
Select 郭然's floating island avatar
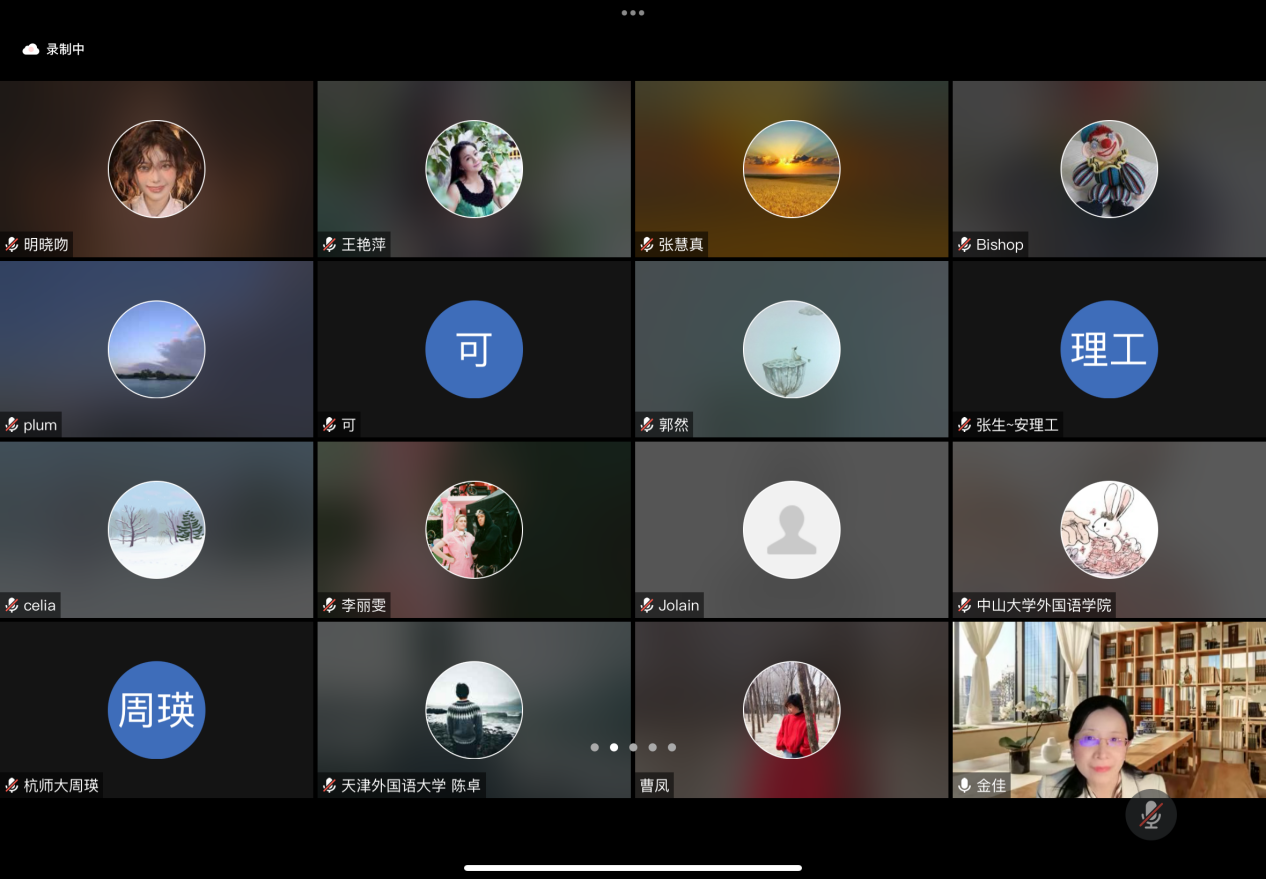tap(792, 349)
